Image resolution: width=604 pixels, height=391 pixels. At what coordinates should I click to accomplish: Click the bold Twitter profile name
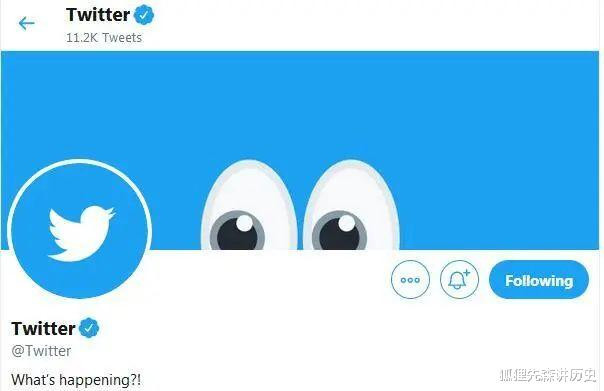coord(43,328)
